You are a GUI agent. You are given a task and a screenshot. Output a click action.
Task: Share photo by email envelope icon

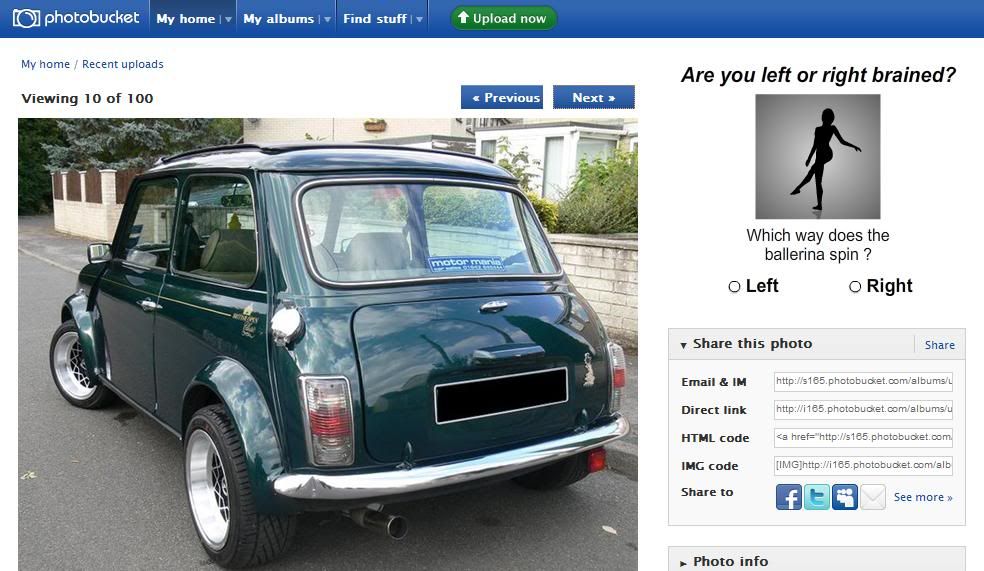[872, 497]
